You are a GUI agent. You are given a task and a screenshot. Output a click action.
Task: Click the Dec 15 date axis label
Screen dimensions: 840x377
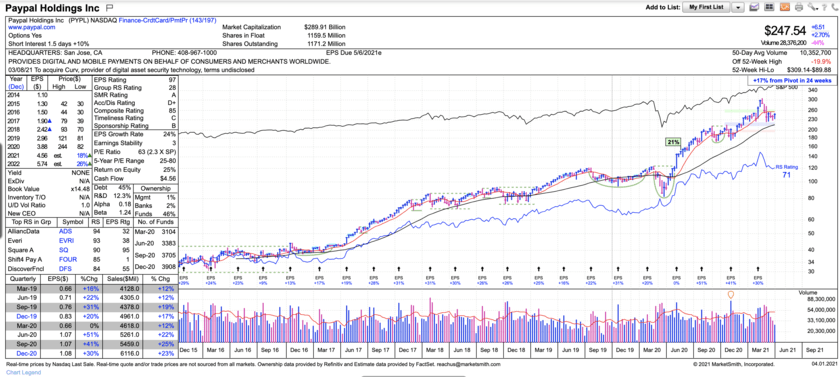[x=189, y=349]
